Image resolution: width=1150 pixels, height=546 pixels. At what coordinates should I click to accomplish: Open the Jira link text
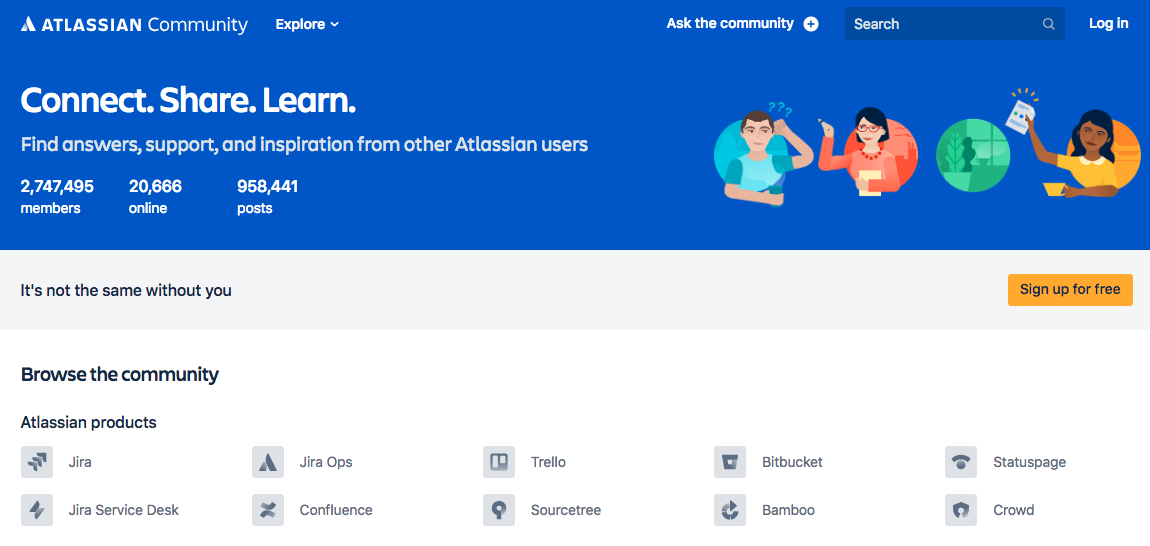[x=80, y=462]
